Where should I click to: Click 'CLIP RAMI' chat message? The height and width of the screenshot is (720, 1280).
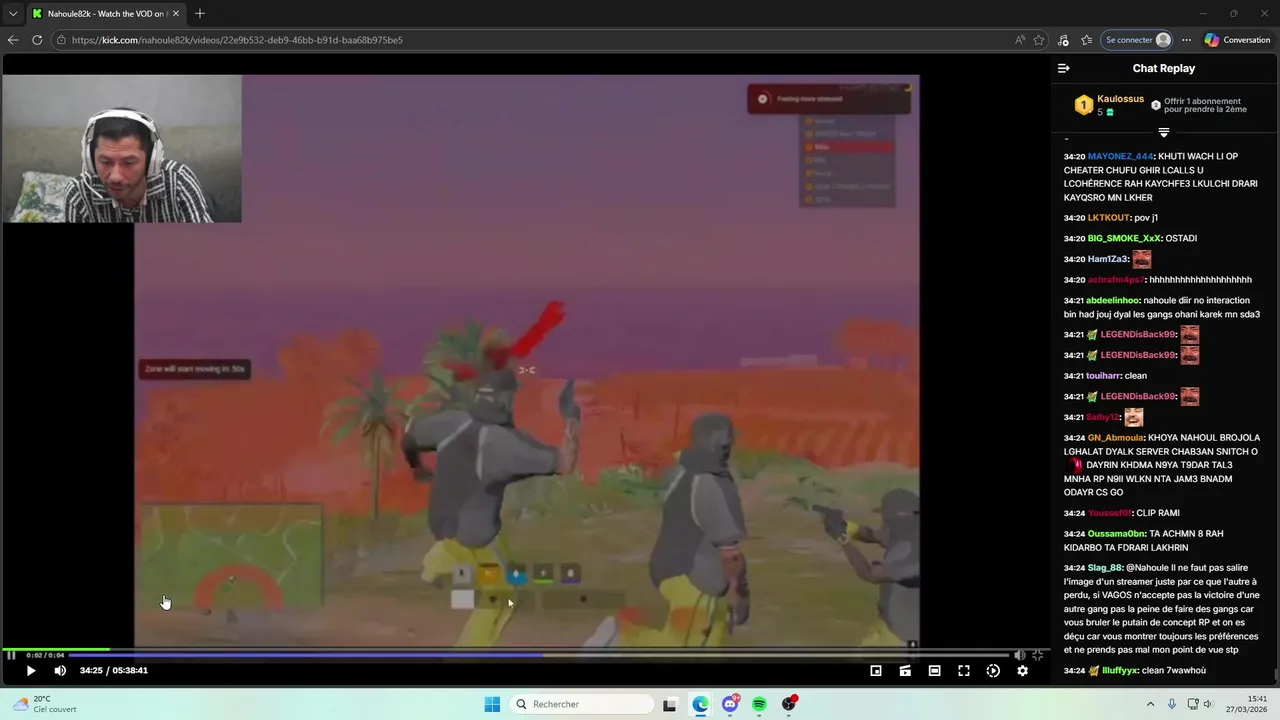[1158, 513]
